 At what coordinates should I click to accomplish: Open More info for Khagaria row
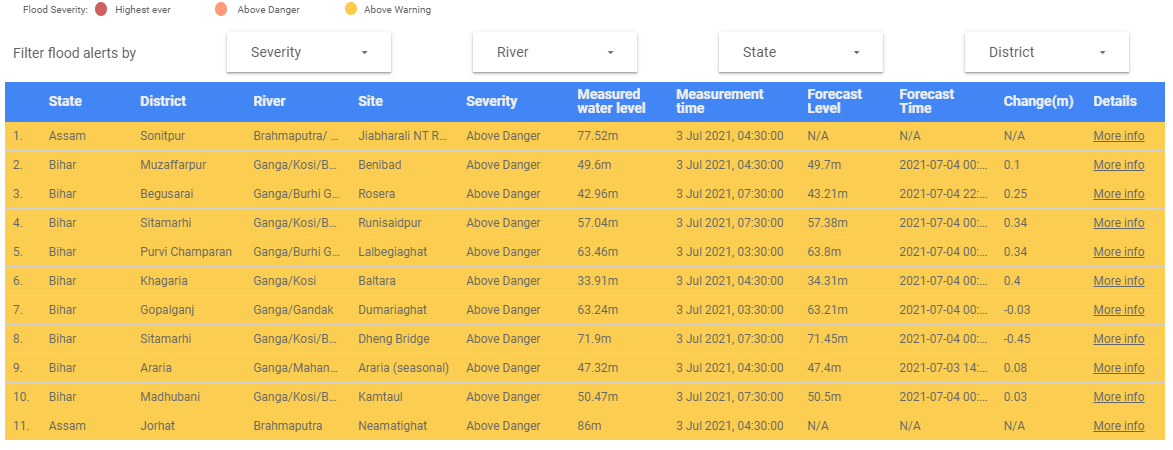(x=1118, y=281)
